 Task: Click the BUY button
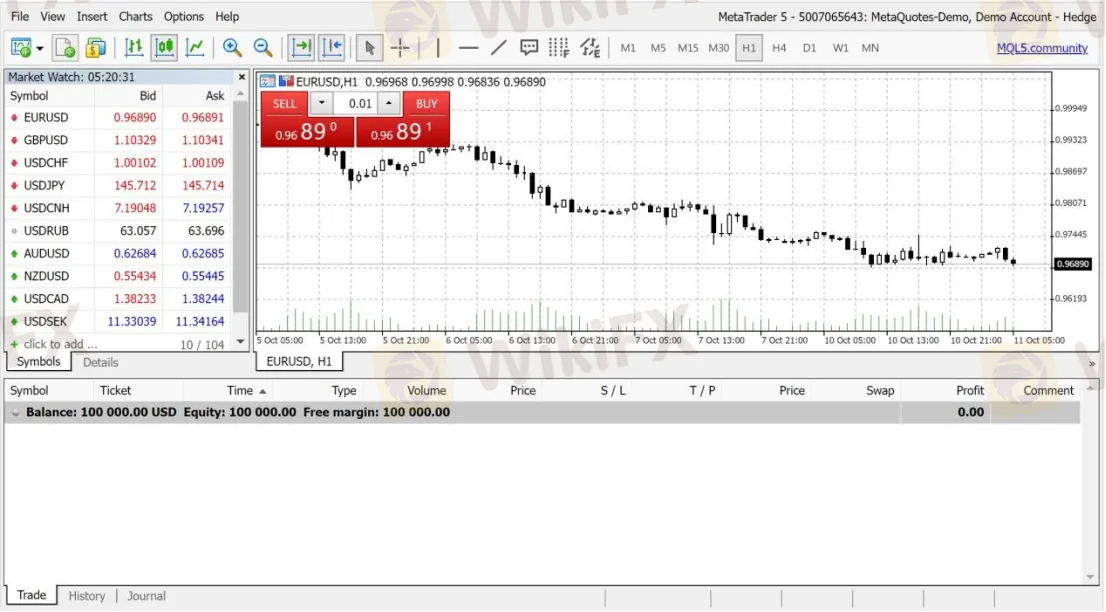pyautogui.click(x=426, y=103)
